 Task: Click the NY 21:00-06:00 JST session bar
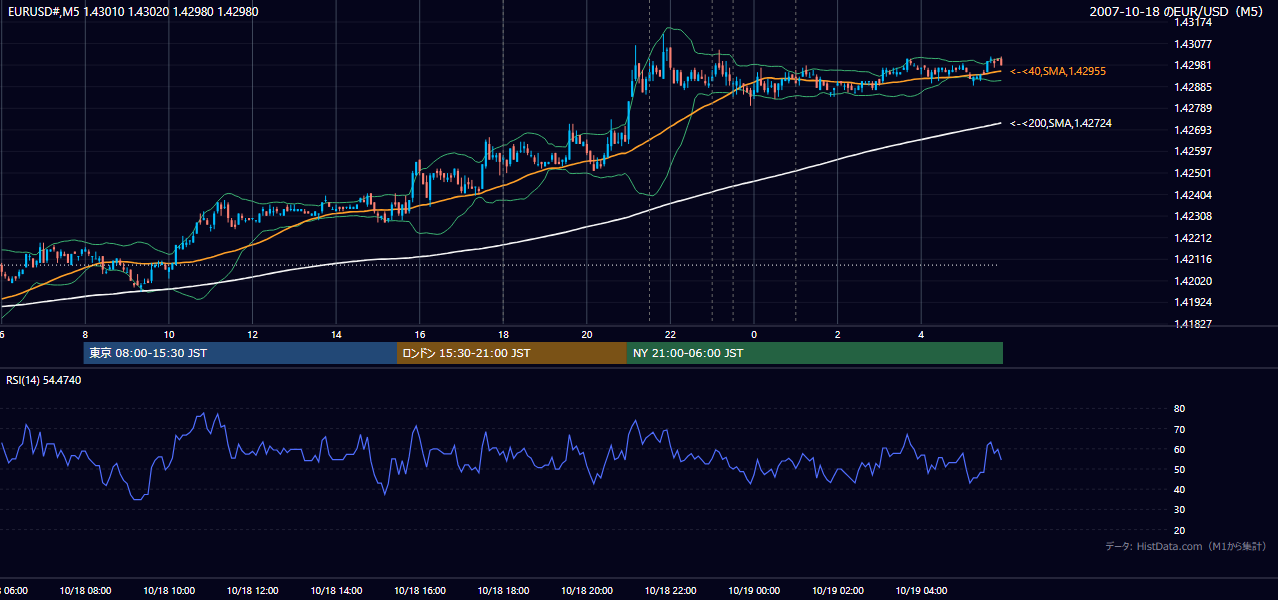pos(815,353)
